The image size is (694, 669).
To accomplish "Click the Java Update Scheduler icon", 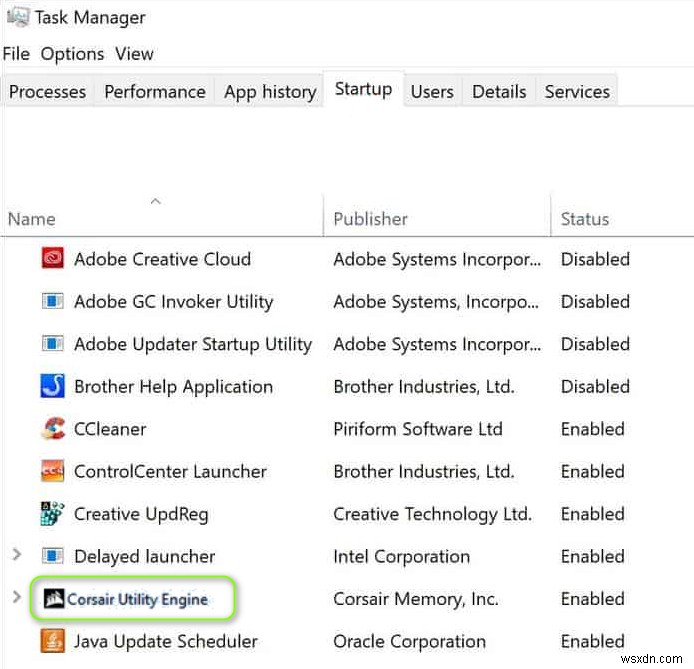I will point(52,641).
